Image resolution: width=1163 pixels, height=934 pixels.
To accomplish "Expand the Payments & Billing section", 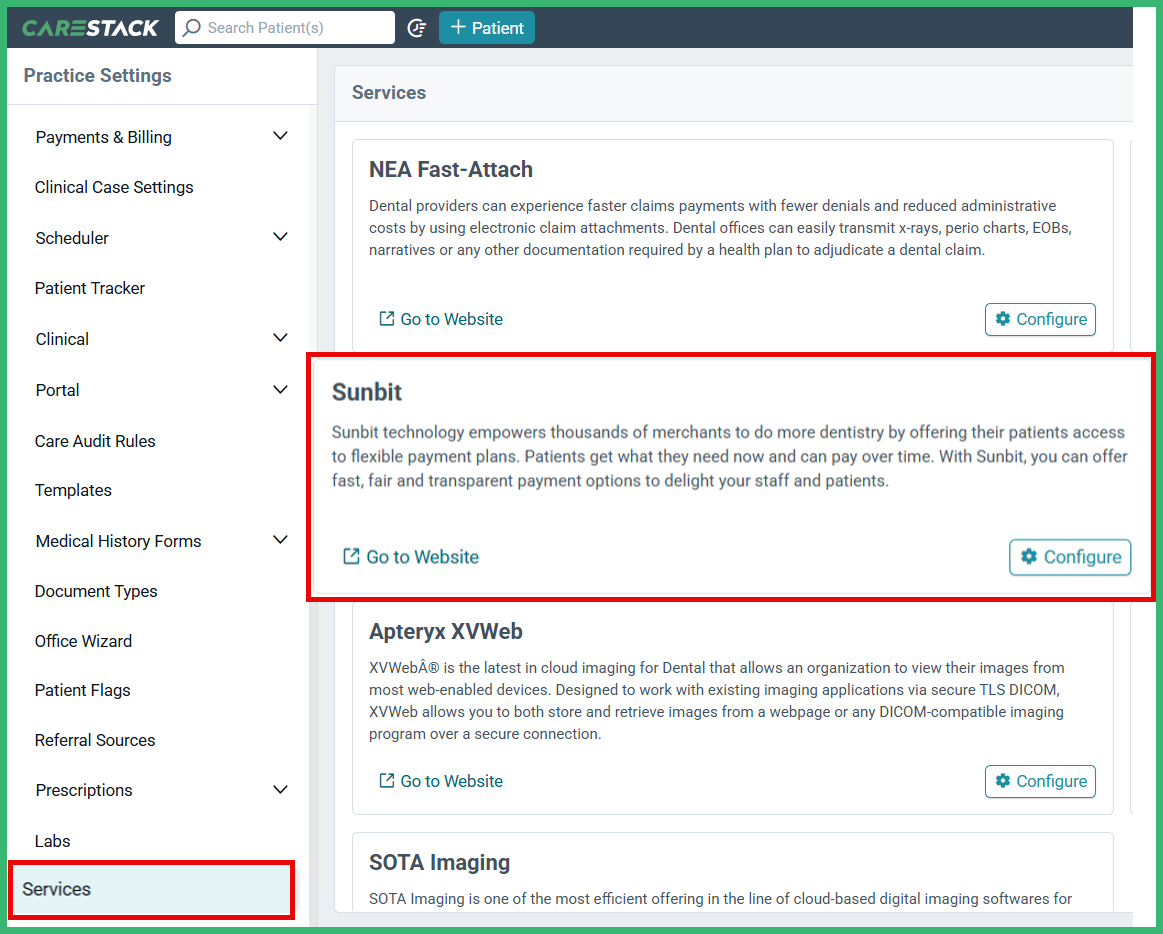I will [x=280, y=135].
